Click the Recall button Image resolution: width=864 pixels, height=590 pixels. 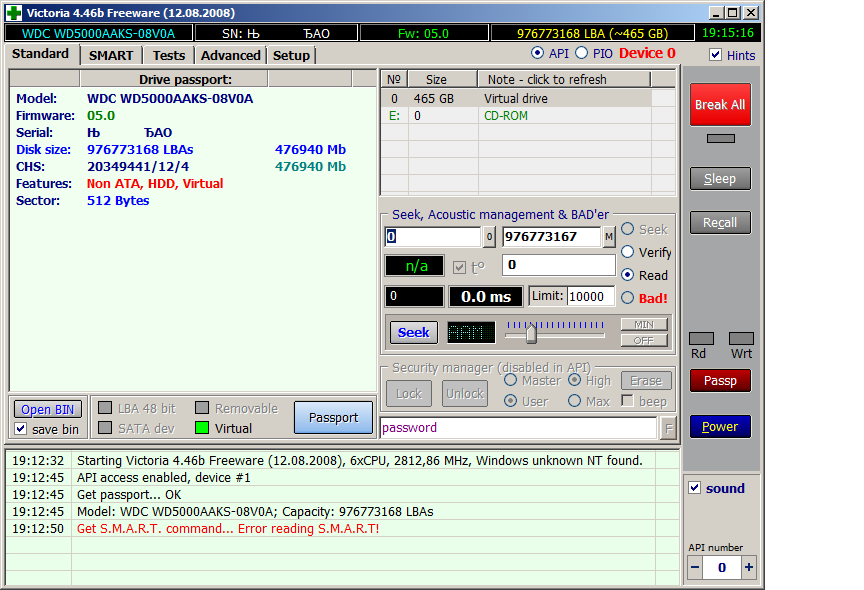(x=720, y=223)
